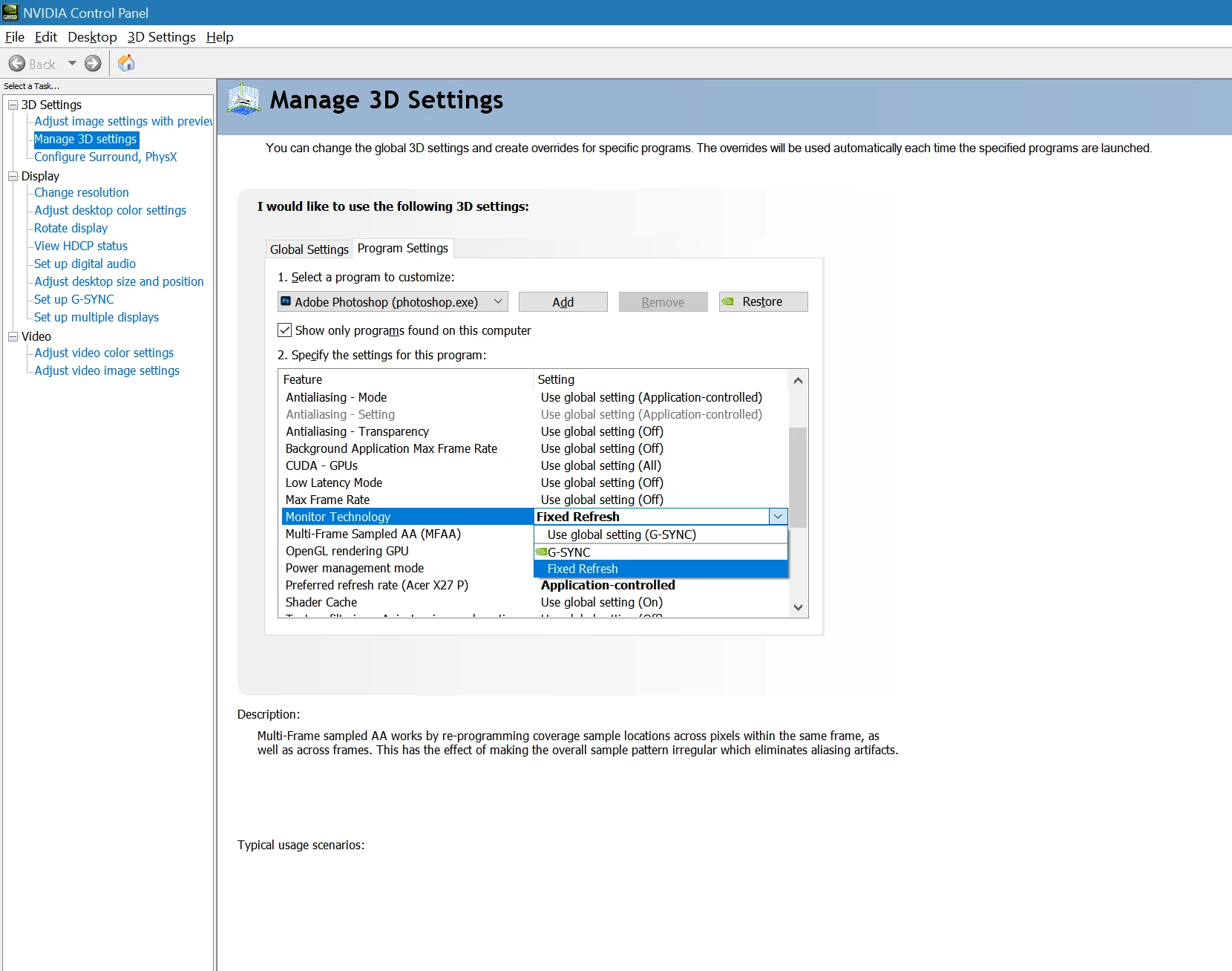Open the Back history dropdown arrow
The height and width of the screenshot is (971, 1232).
tap(72, 64)
